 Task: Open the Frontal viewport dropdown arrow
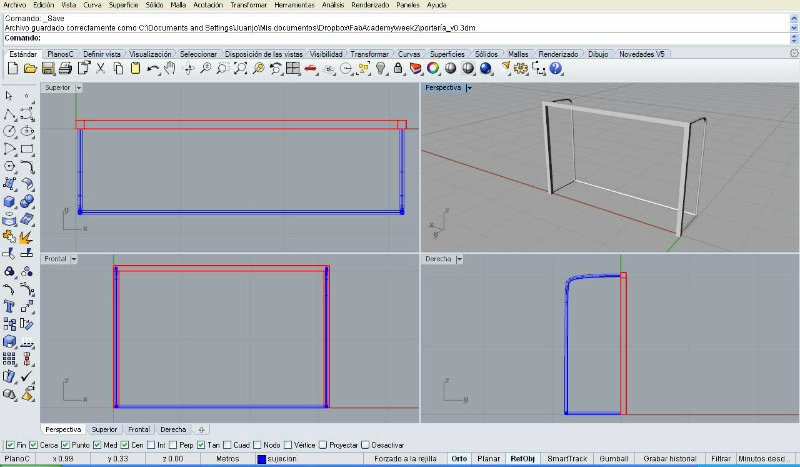(x=73, y=259)
